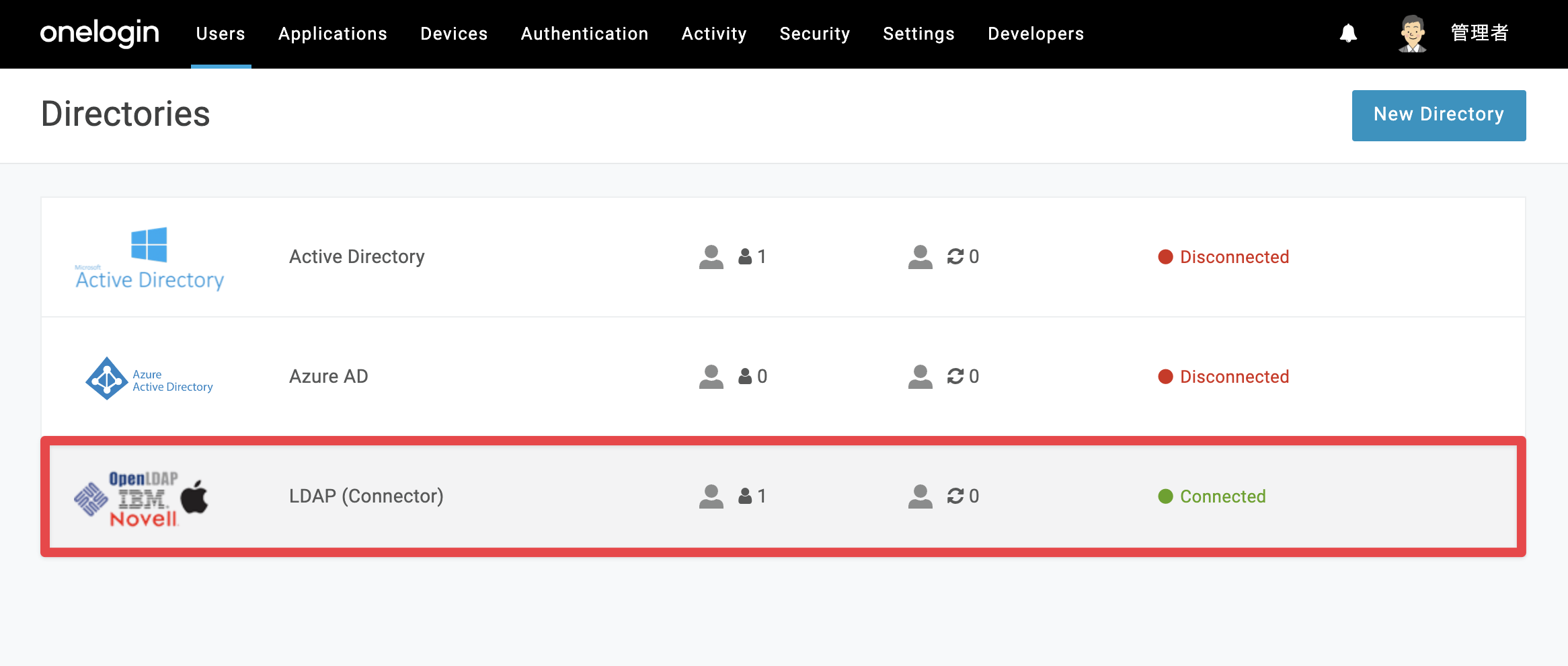This screenshot has width=1568, height=666.
Task: Open the notifications bell
Action: pos(1348,33)
